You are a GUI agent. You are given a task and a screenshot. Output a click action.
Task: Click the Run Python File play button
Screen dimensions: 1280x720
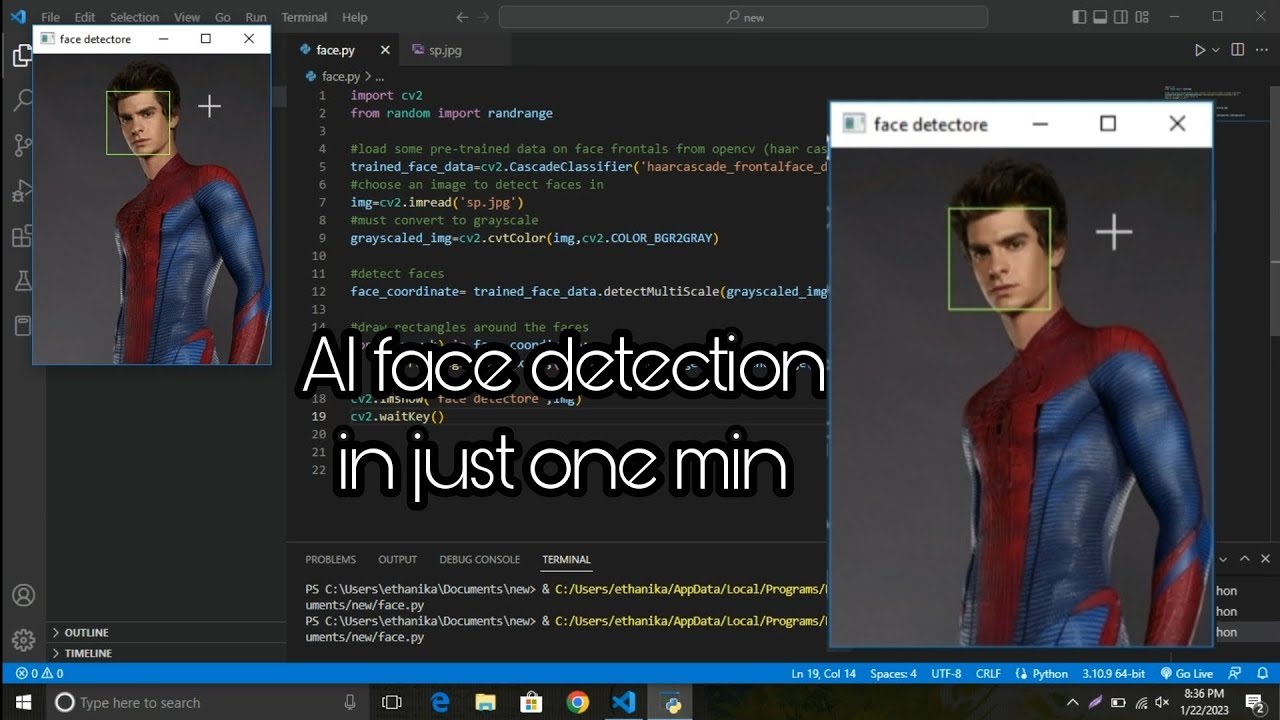[x=1200, y=50]
